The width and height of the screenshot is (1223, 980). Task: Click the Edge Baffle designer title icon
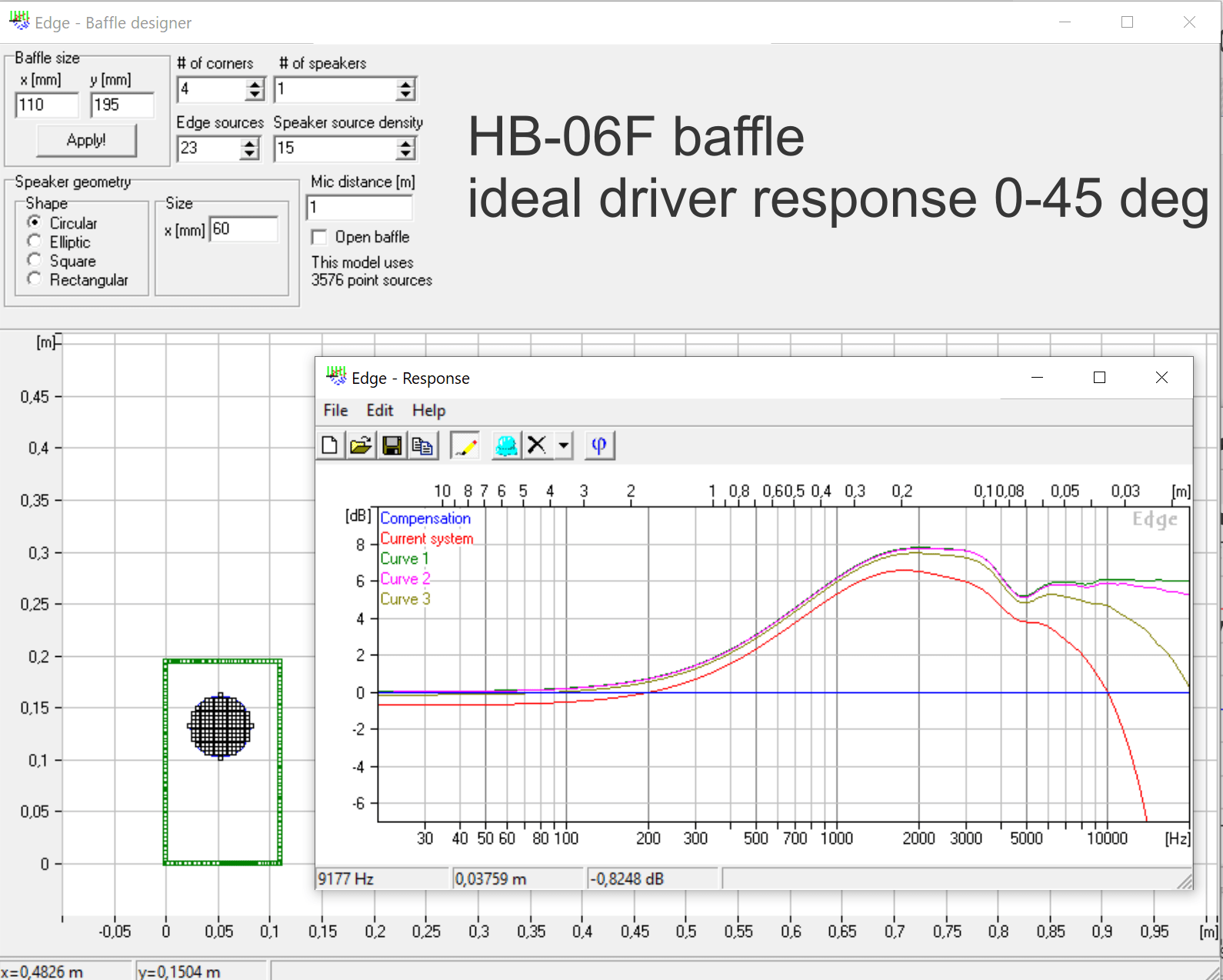19,20
